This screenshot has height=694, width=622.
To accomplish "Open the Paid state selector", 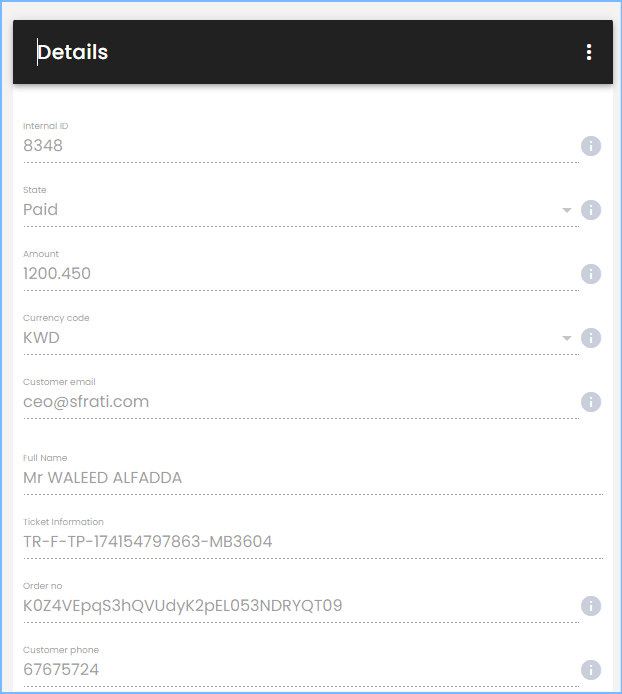I will tap(301, 210).
